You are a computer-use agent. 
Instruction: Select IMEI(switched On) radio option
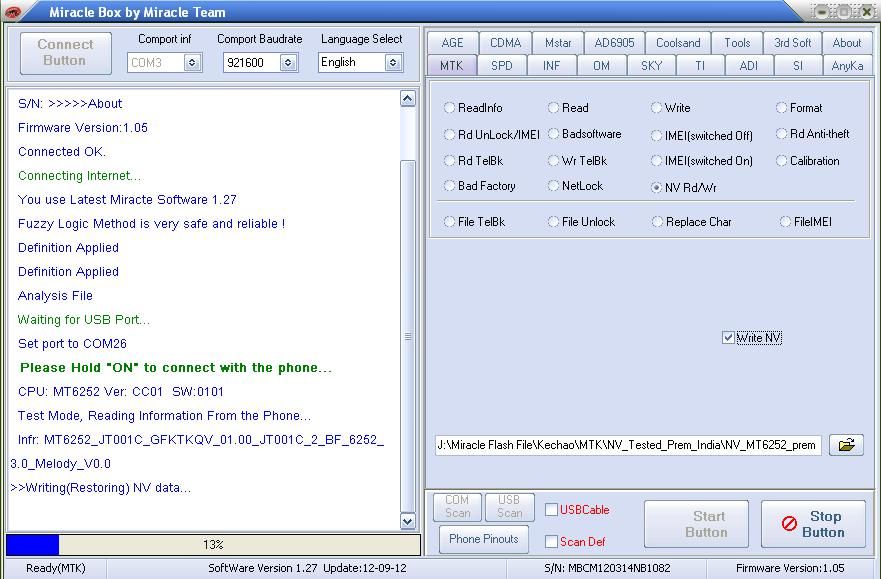[x=656, y=161]
